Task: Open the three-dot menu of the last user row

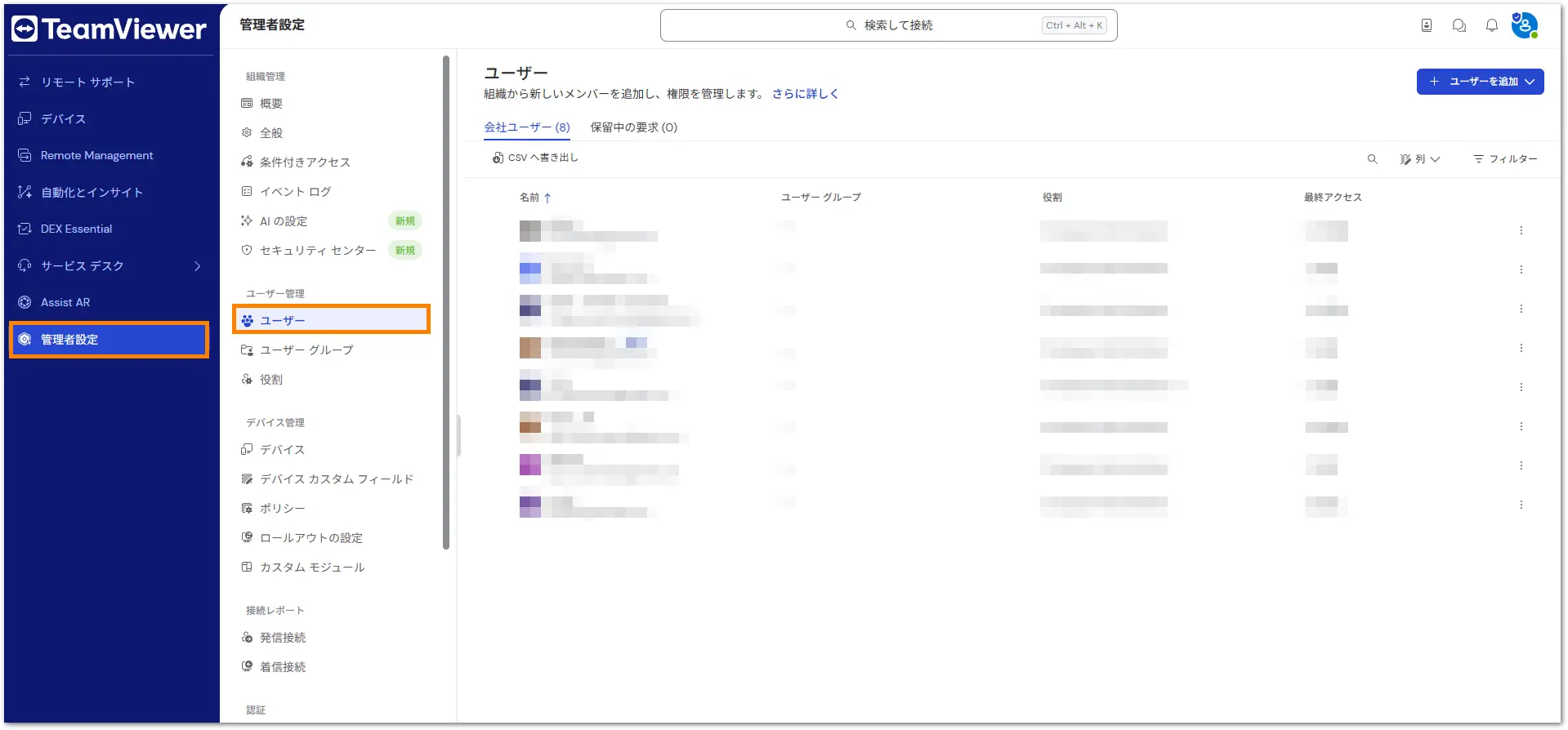Action: pos(1521,505)
